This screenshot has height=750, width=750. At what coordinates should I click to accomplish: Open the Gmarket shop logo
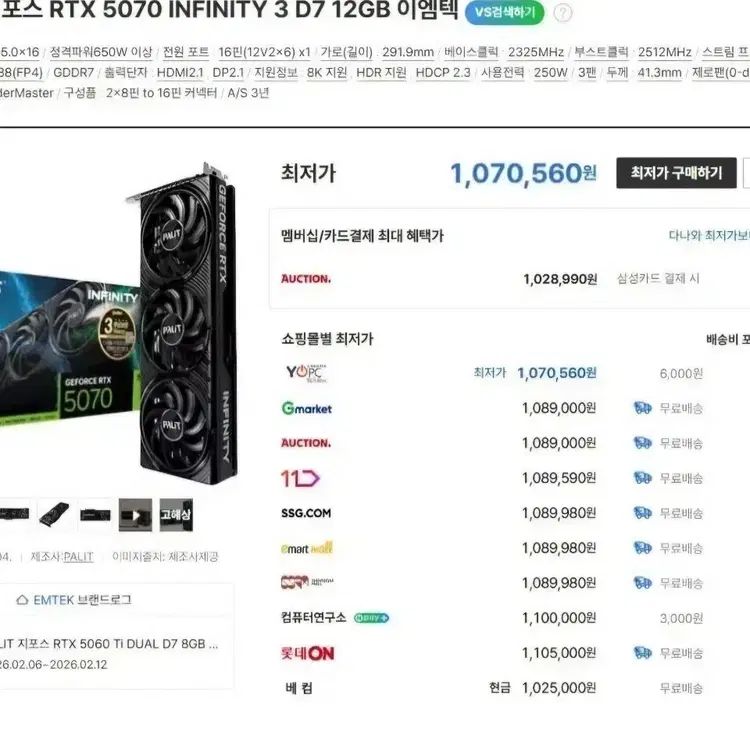(x=307, y=408)
